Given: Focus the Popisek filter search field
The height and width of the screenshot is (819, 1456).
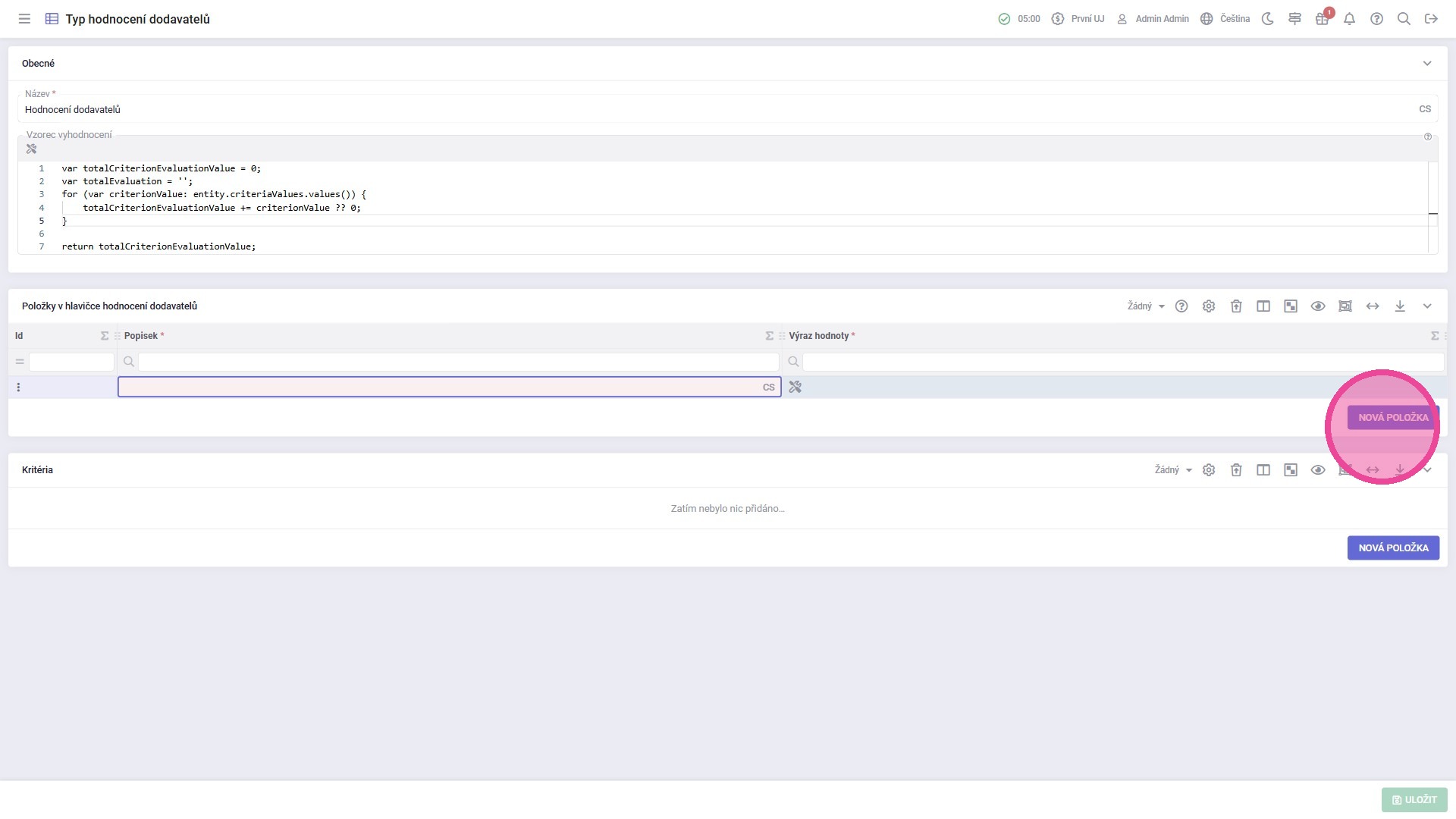Looking at the screenshot, I should click(458, 362).
